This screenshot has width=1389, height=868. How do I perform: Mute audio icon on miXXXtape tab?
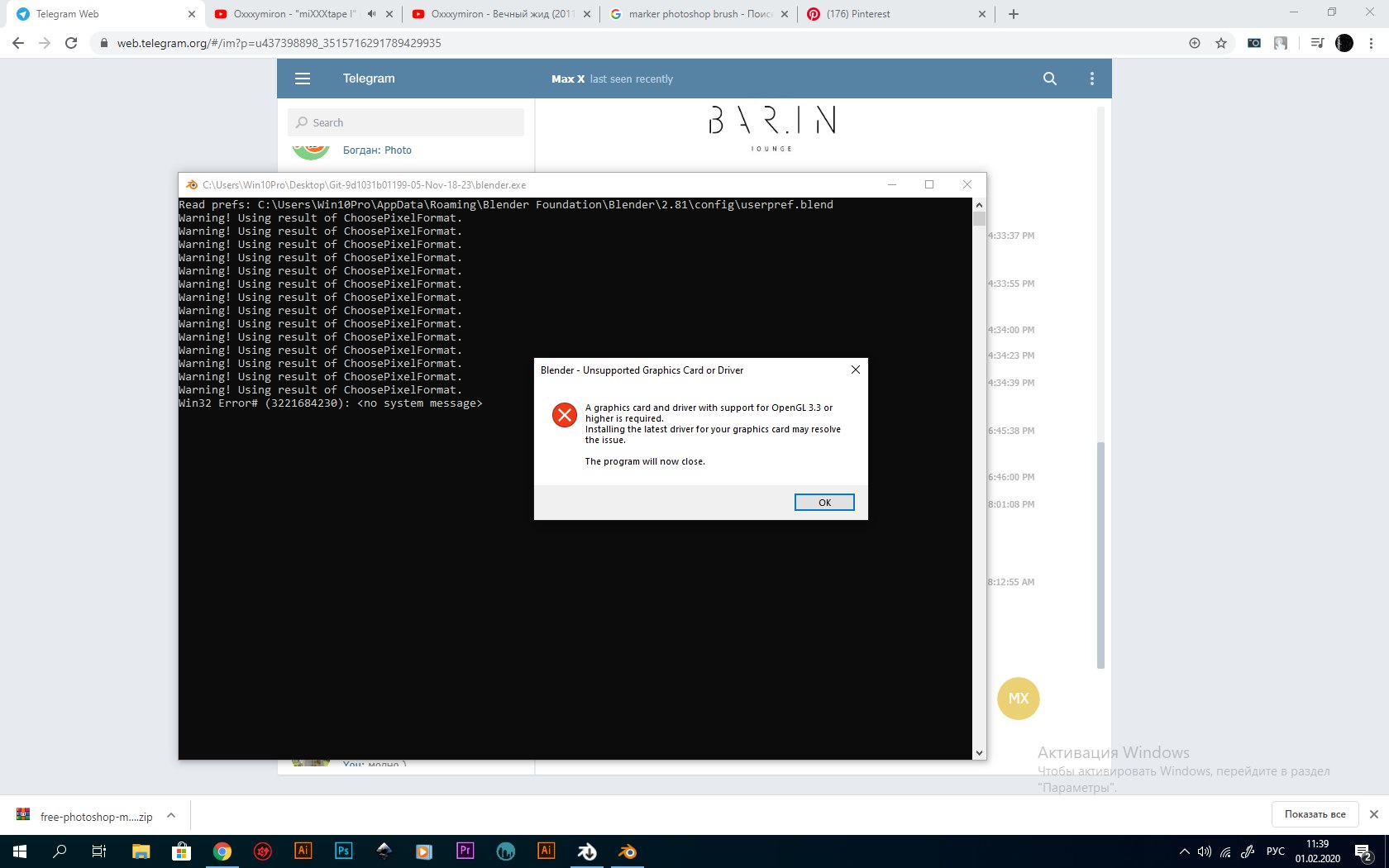372,14
